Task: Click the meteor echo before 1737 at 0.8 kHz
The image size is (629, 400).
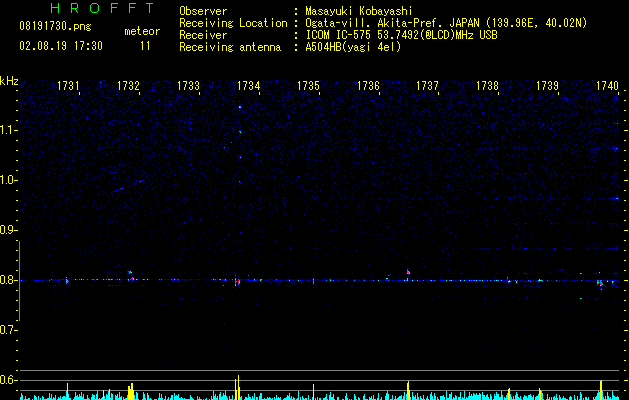Action: [408, 274]
